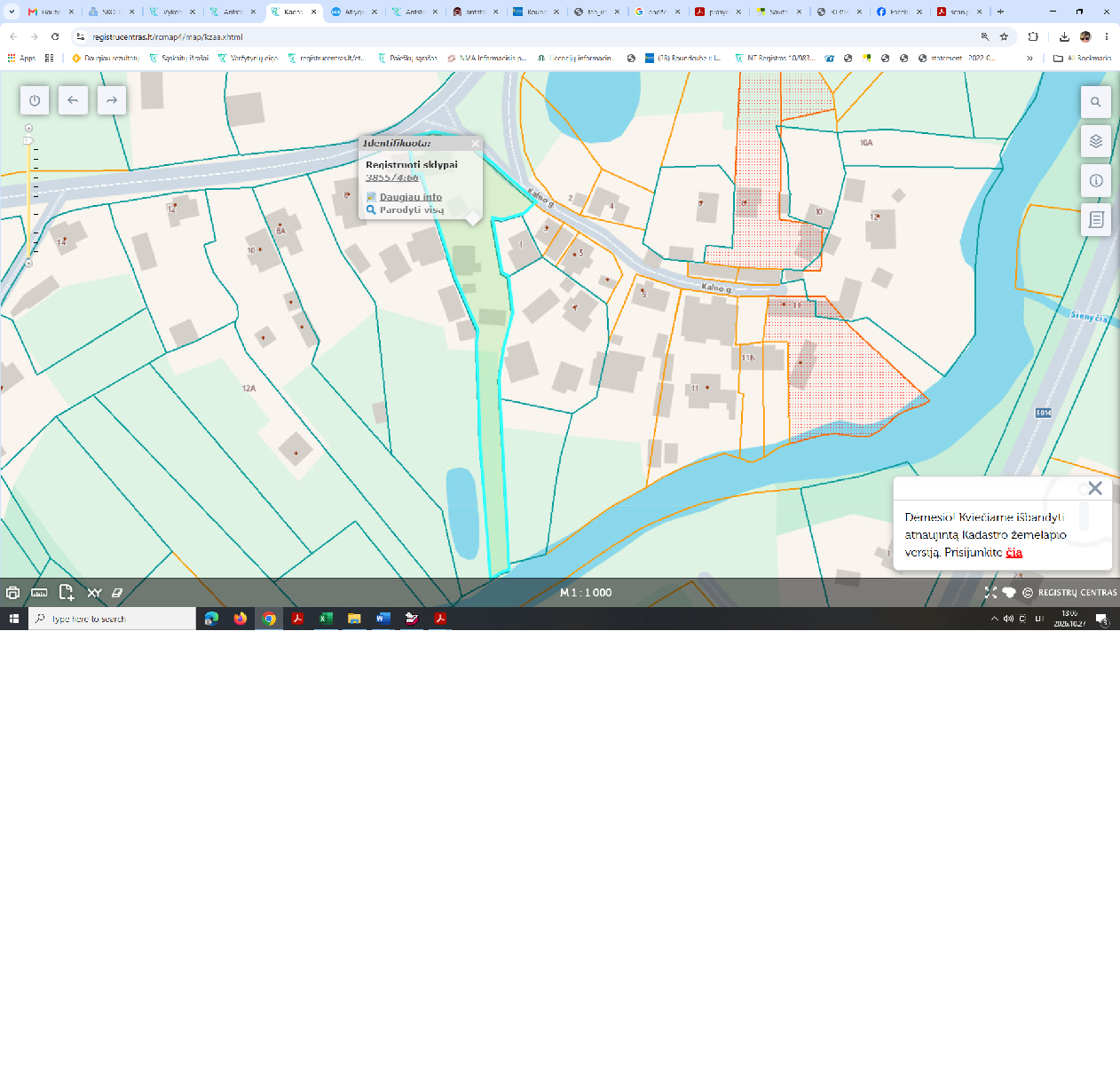
Task: Show more bookmarks via the overflow chevron
Action: (1029, 58)
